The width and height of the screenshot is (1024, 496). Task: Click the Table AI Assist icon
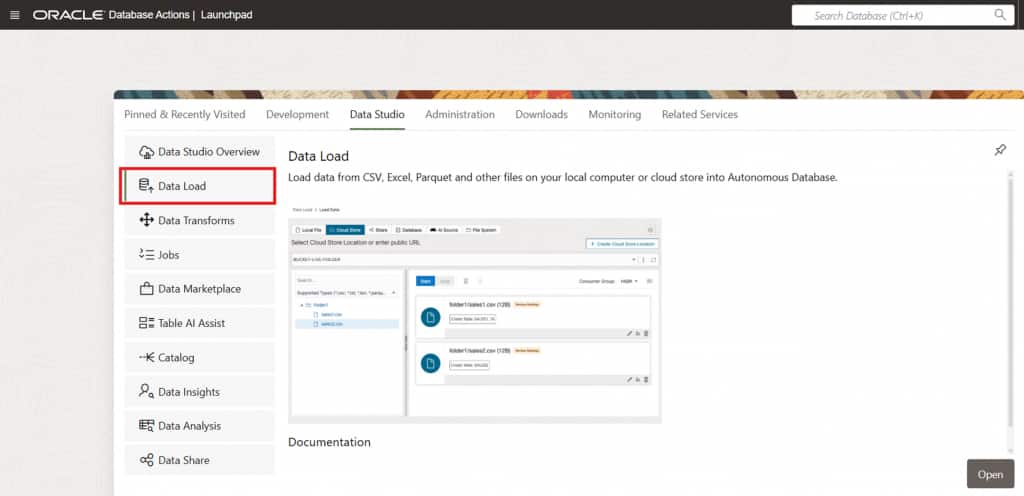click(x=146, y=323)
